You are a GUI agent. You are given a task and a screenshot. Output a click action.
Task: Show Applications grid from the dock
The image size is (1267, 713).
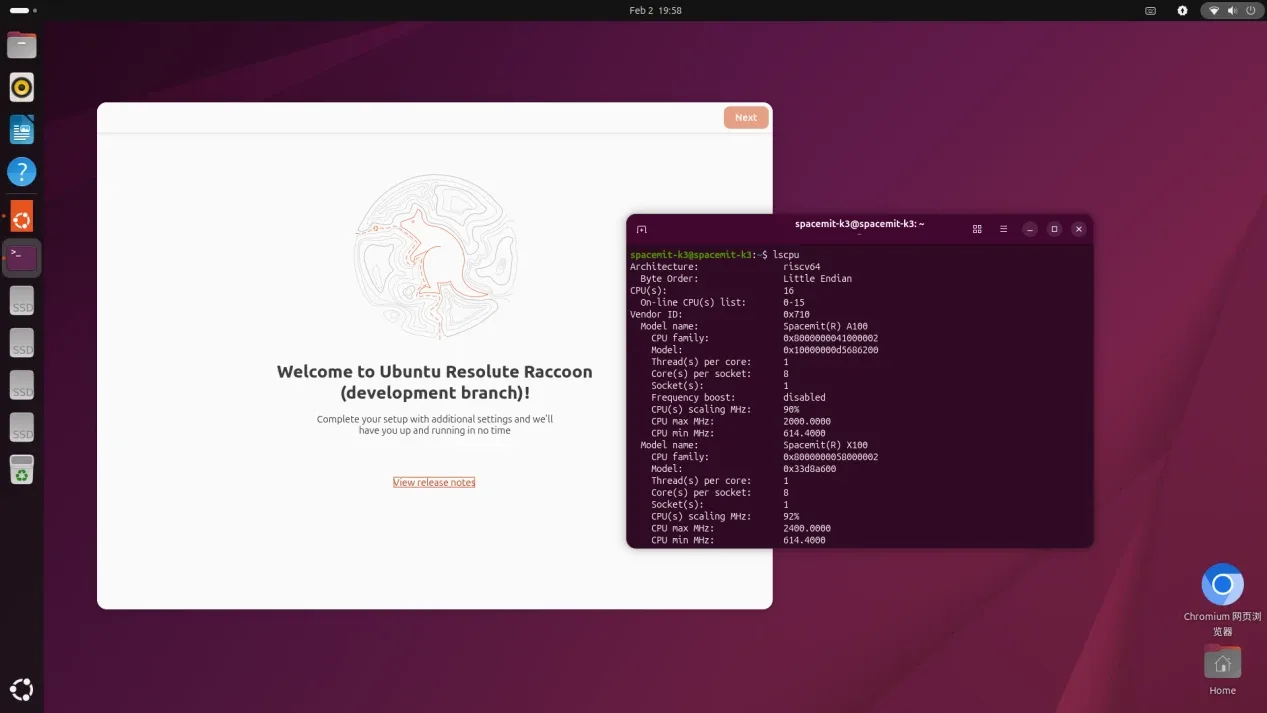tap(21, 689)
